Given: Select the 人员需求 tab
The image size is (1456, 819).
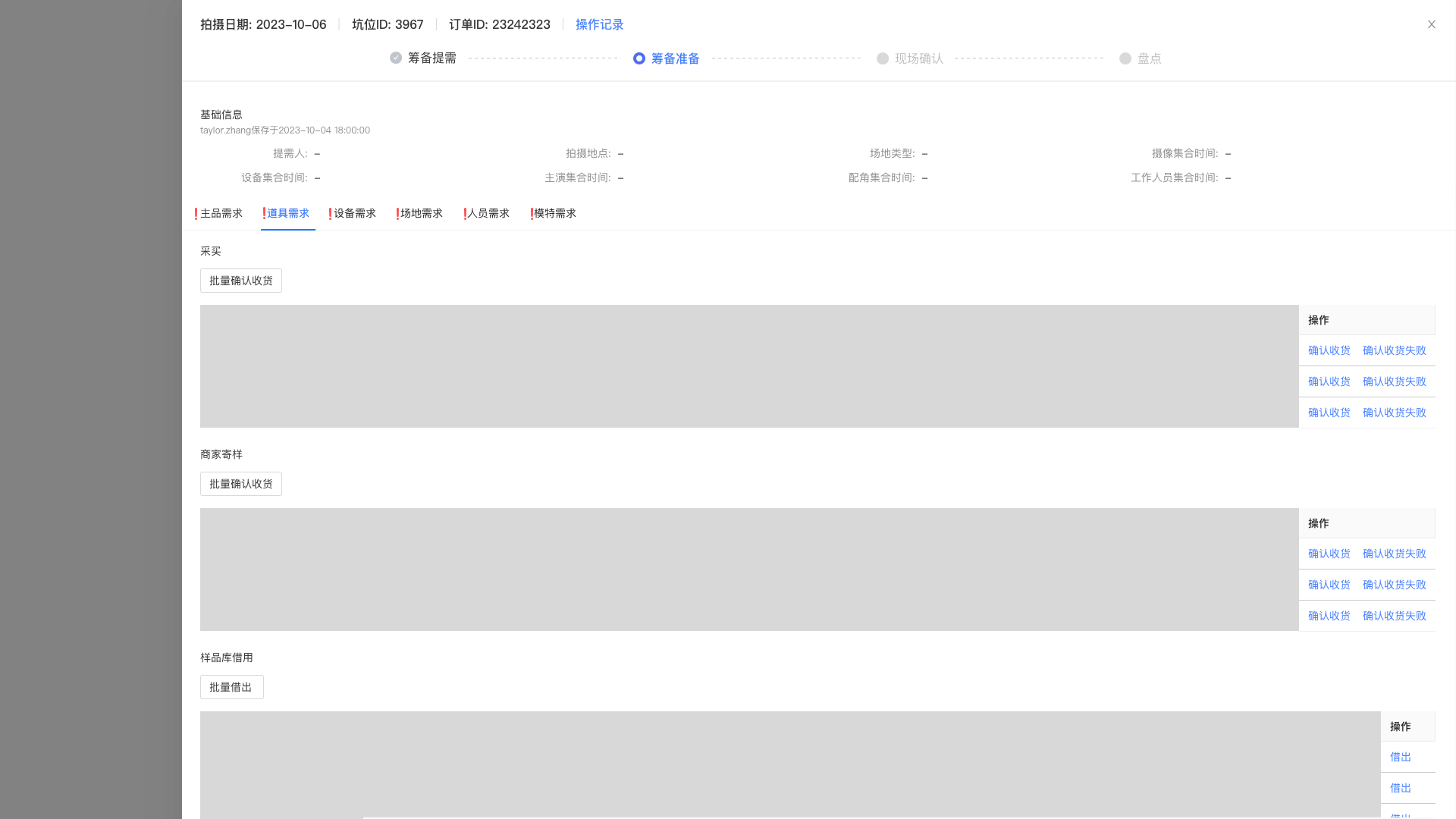Looking at the screenshot, I should coord(488,214).
